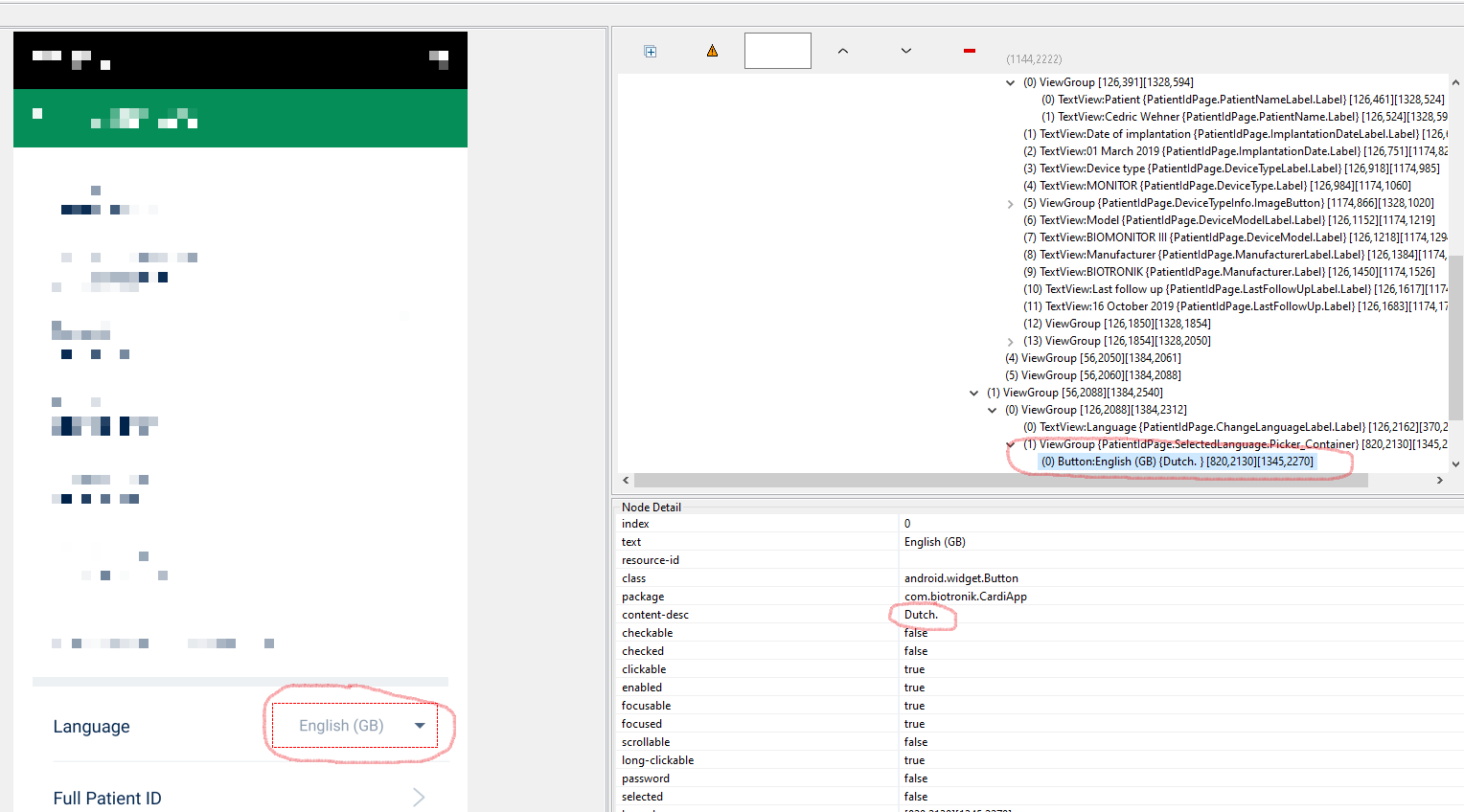Click package value com.biotronik.CardiApp
The width and height of the screenshot is (1464, 812).
[966, 597]
